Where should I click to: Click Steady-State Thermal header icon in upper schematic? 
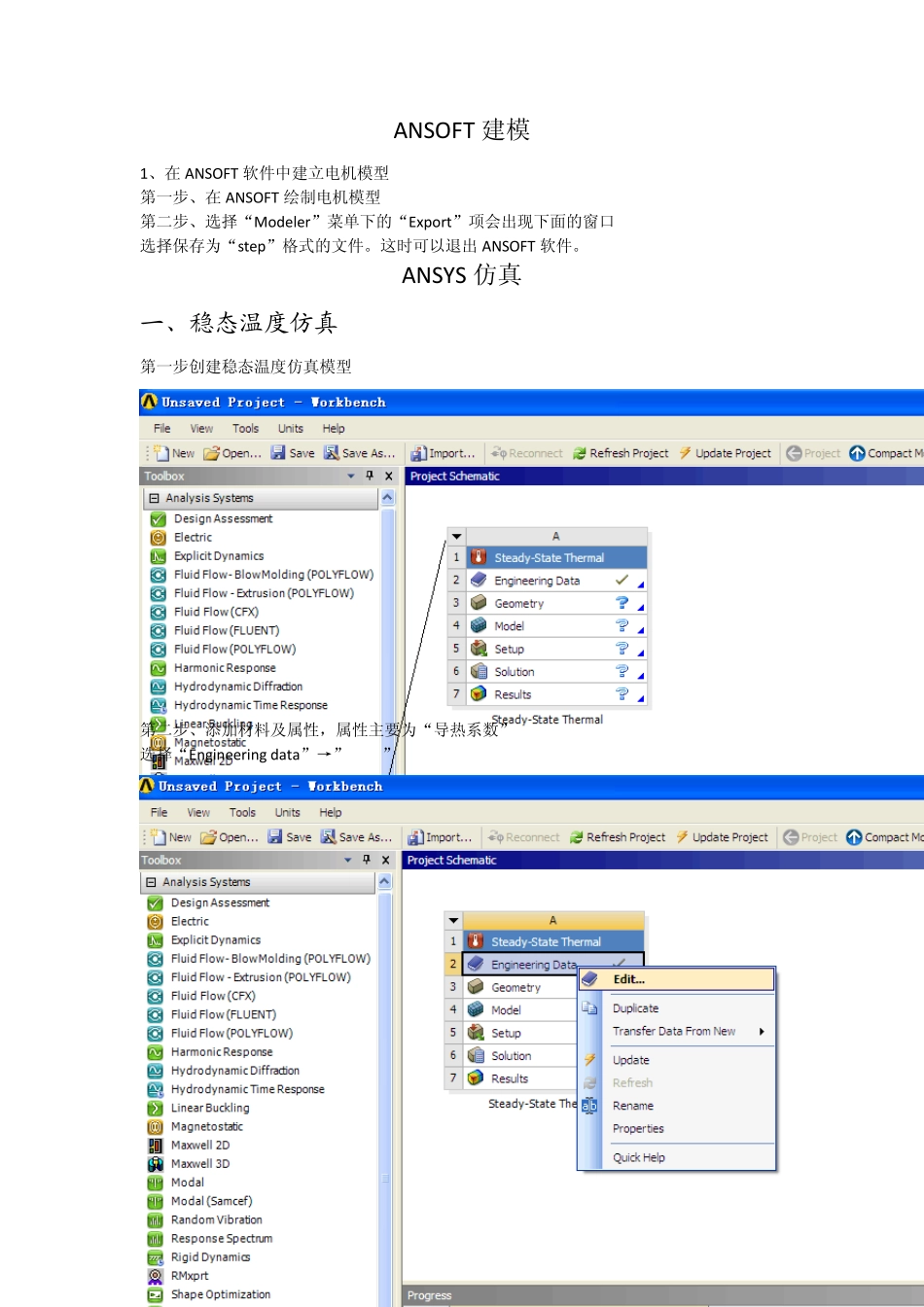[479, 557]
